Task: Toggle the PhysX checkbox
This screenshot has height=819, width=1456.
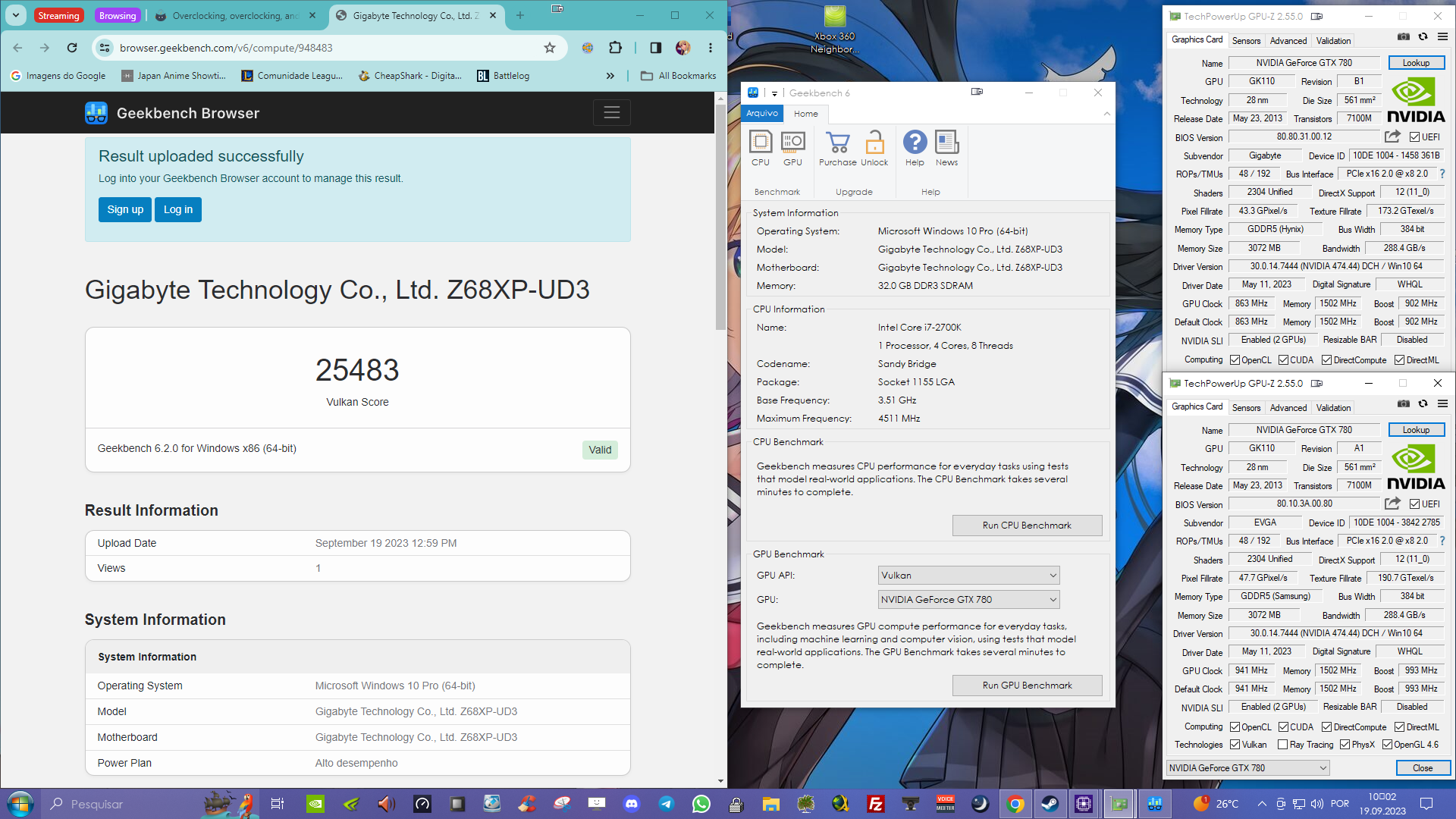Action: coord(1345,745)
